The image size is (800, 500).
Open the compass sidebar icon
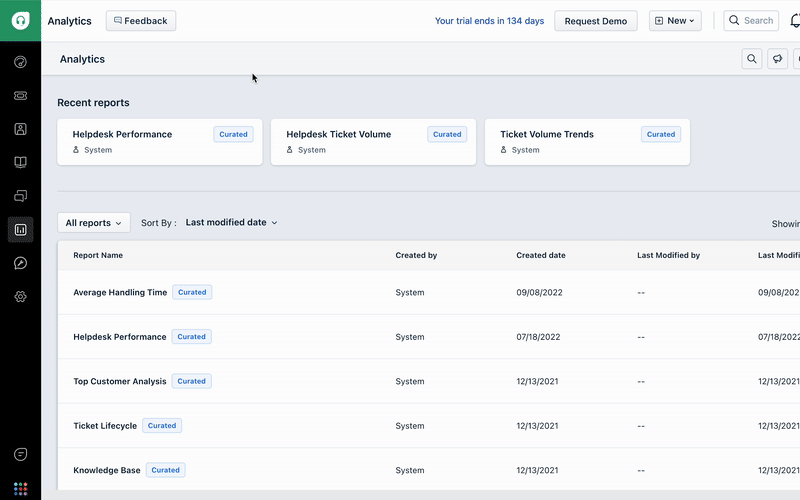20,263
